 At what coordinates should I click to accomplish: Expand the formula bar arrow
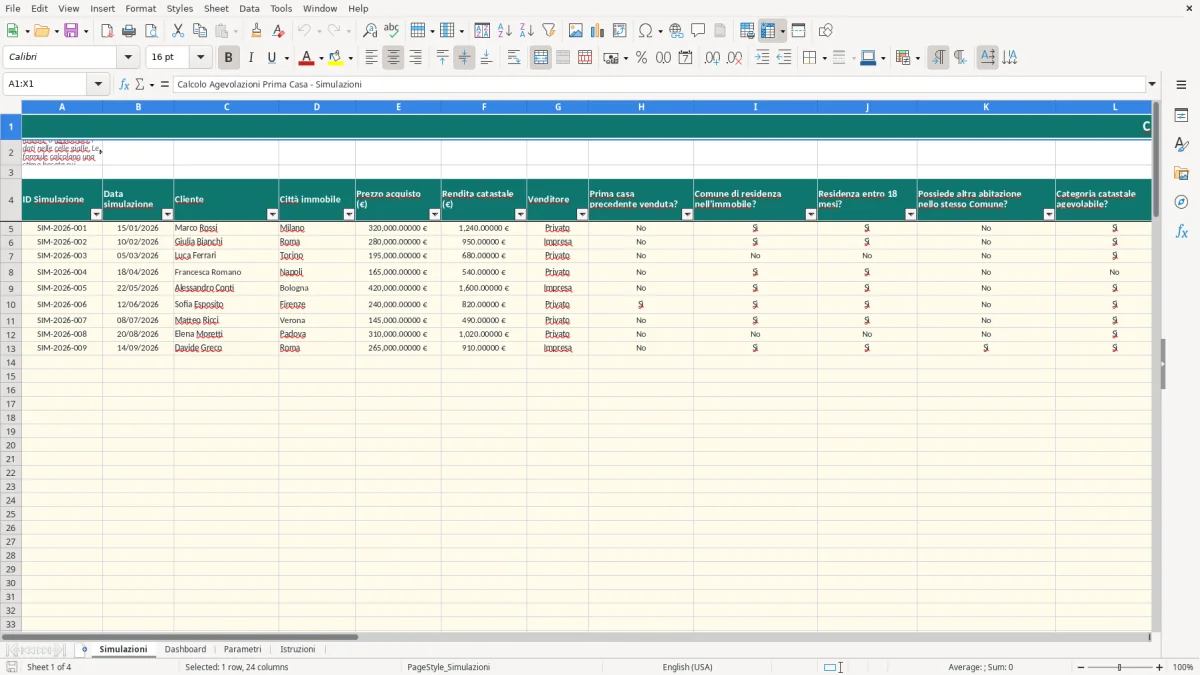[1152, 84]
